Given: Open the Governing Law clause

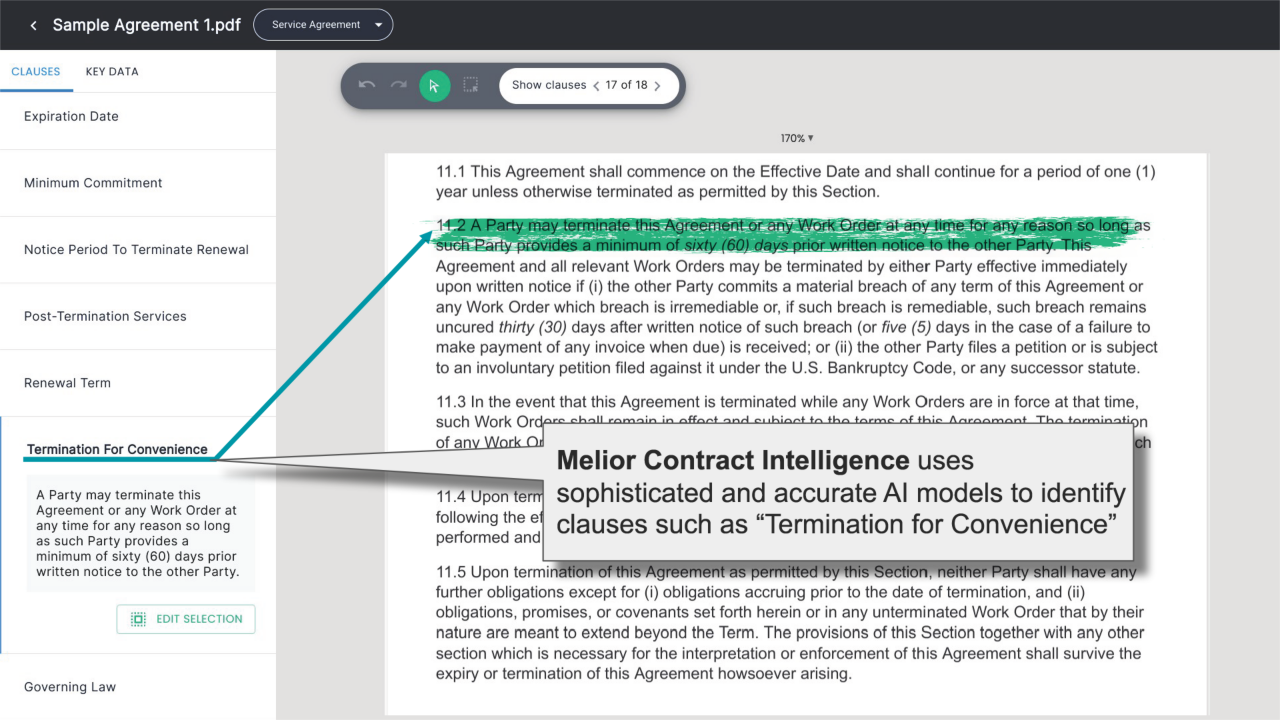Looking at the screenshot, I should point(138,687).
